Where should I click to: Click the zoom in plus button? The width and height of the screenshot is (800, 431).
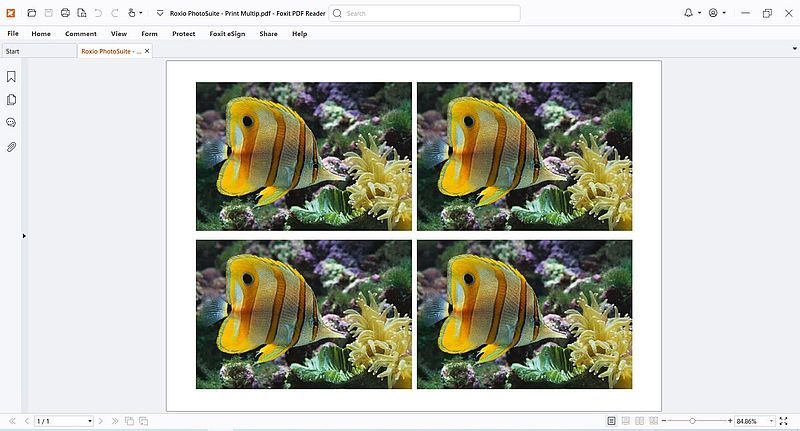[730, 421]
